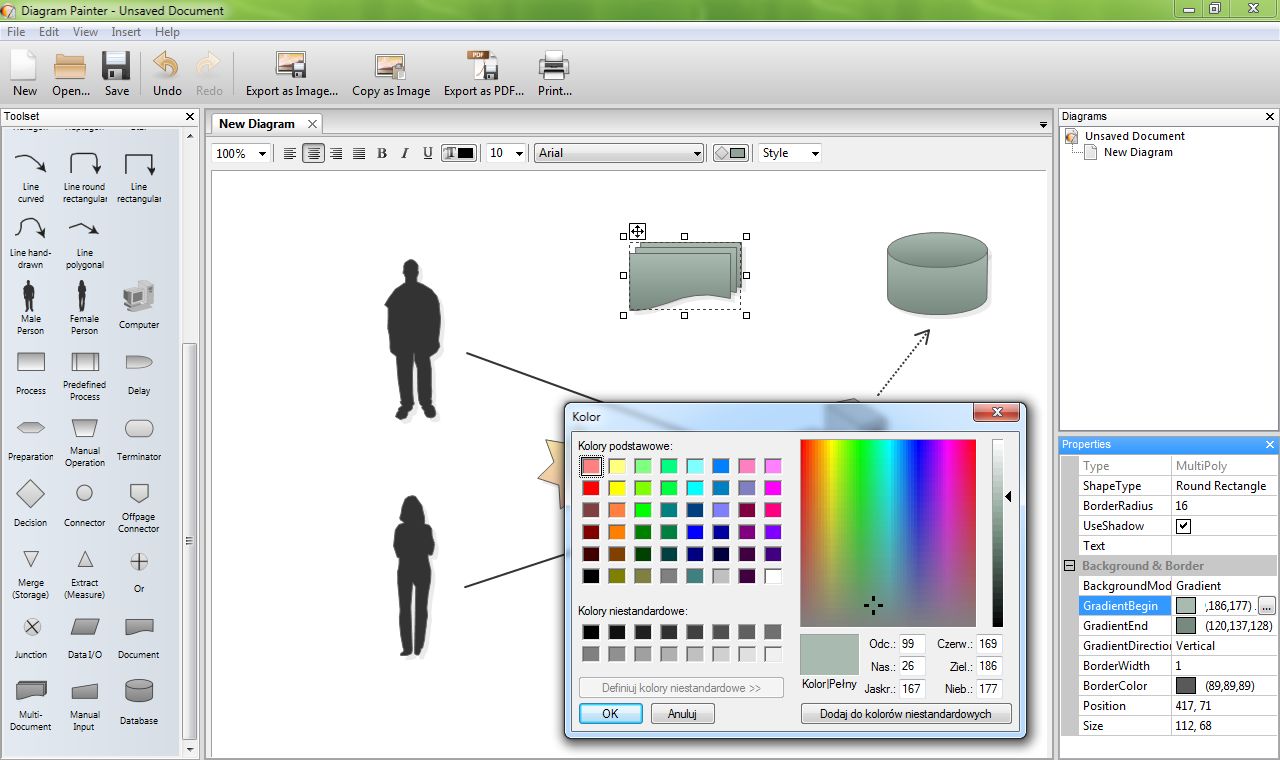Toggle bold text formatting
Image resolution: width=1280 pixels, height=760 pixels.
click(381, 153)
